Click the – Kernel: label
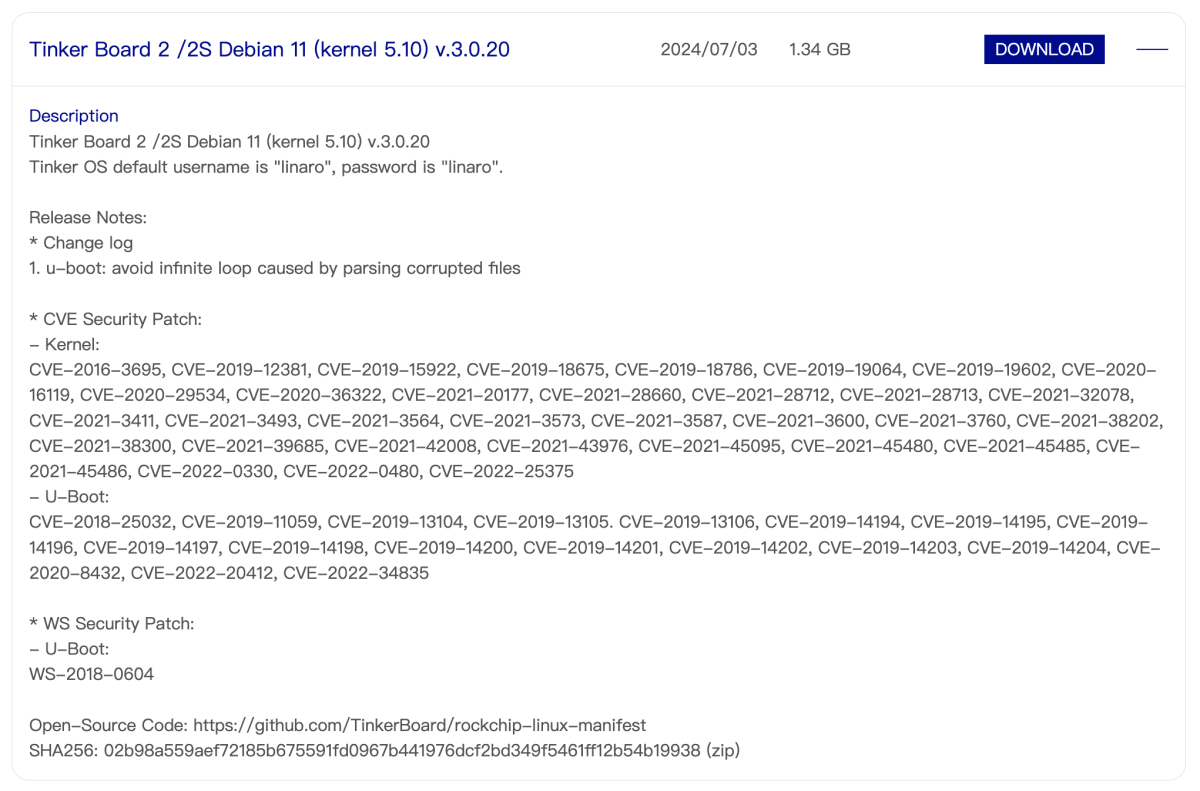The height and width of the screenshot is (791, 1200). pyautogui.click(x=64, y=345)
